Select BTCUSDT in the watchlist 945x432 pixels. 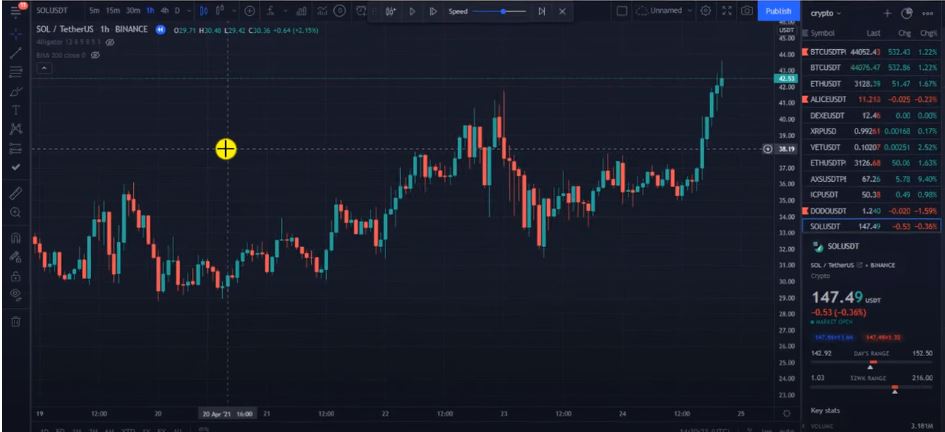(871, 68)
